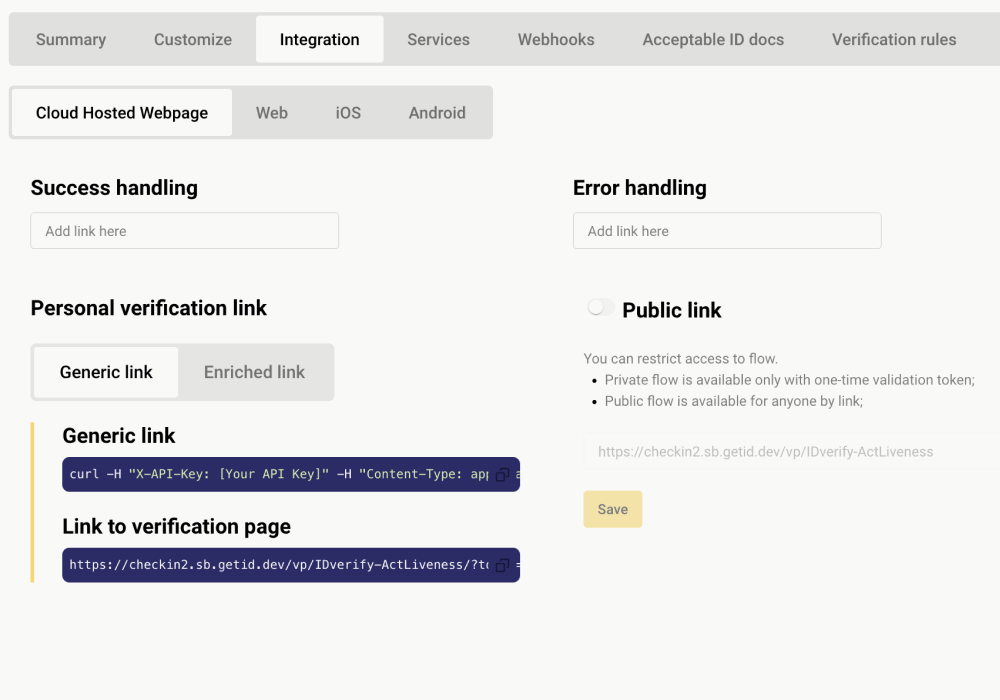This screenshot has width=1000, height=700.
Task: Click the Error handling link field
Action: [x=727, y=231]
